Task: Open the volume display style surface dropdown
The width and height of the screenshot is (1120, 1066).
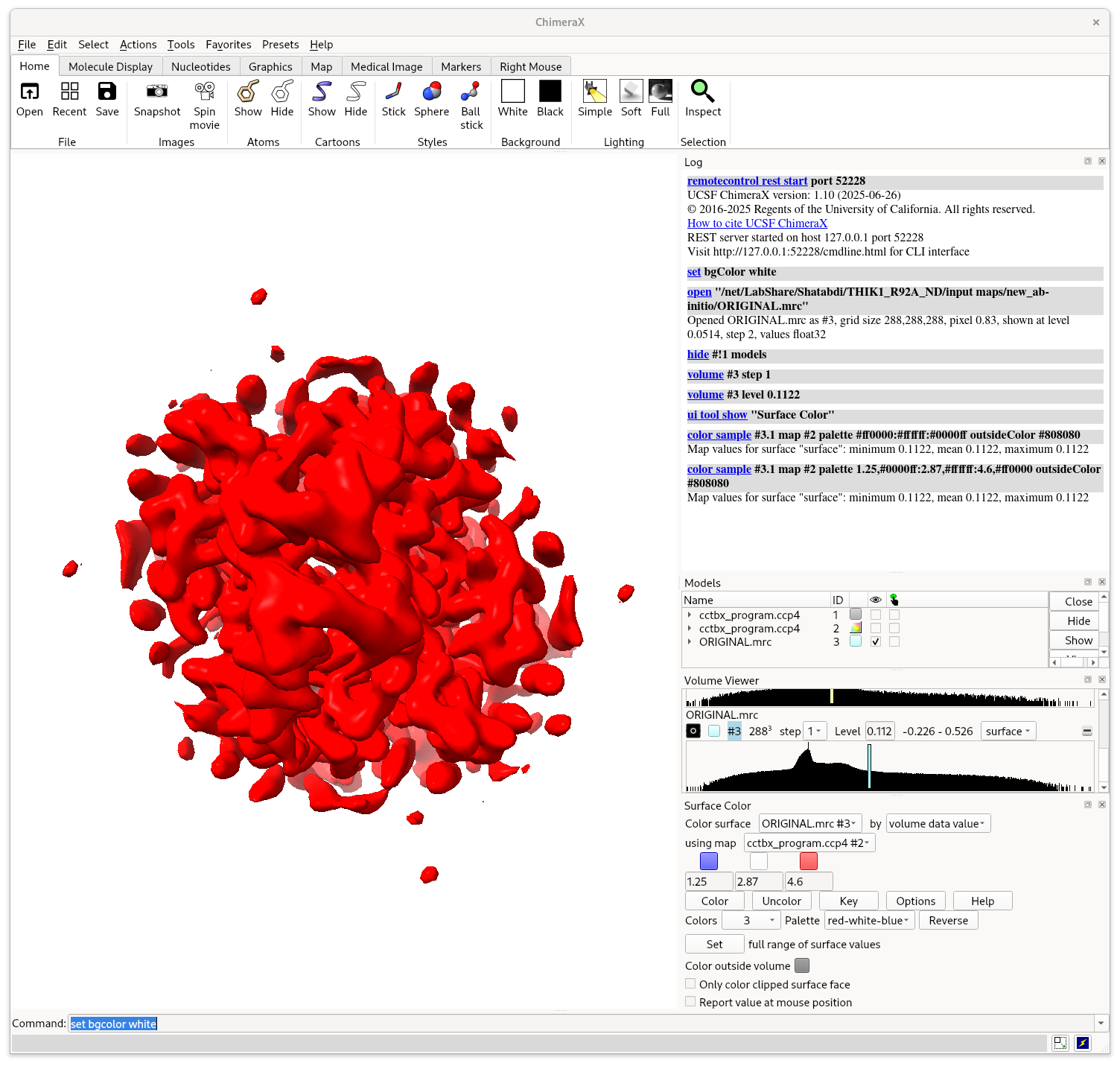Action: coord(1008,732)
